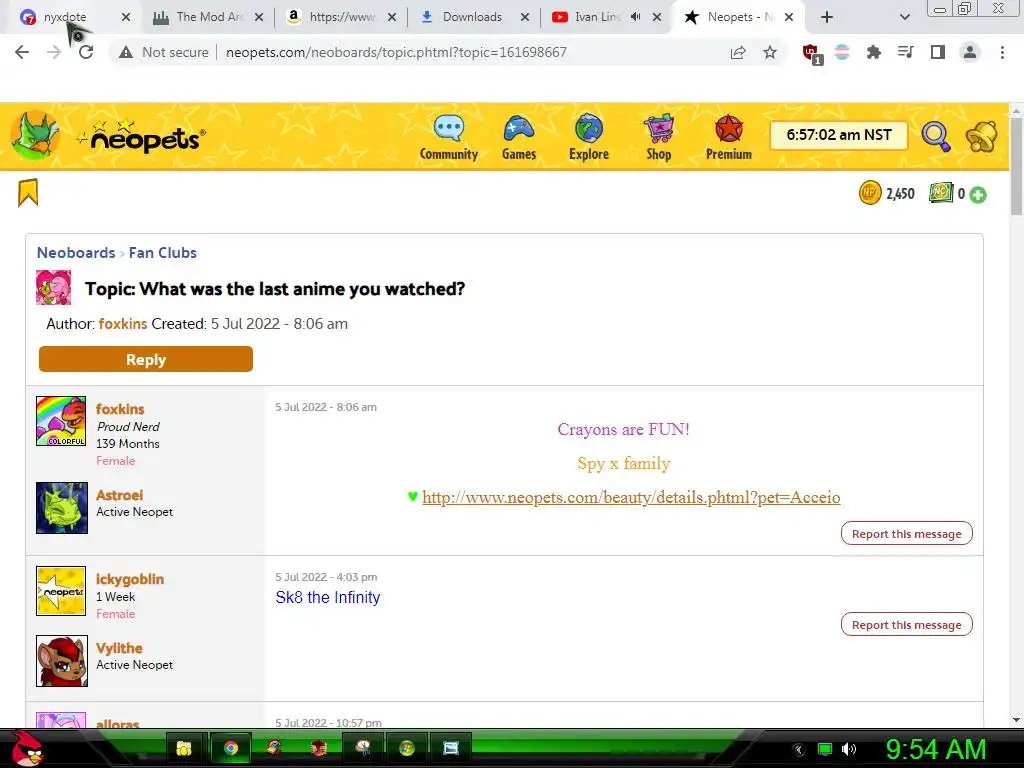Bookmark this page with the star icon

click(x=770, y=52)
